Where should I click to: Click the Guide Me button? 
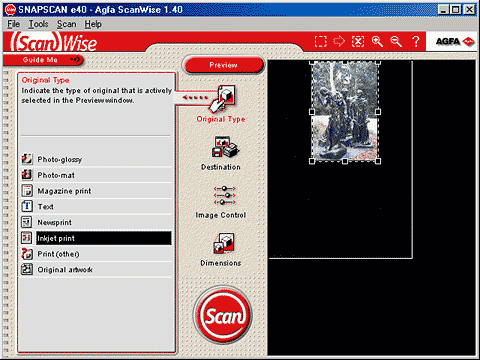tap(43, 60)
